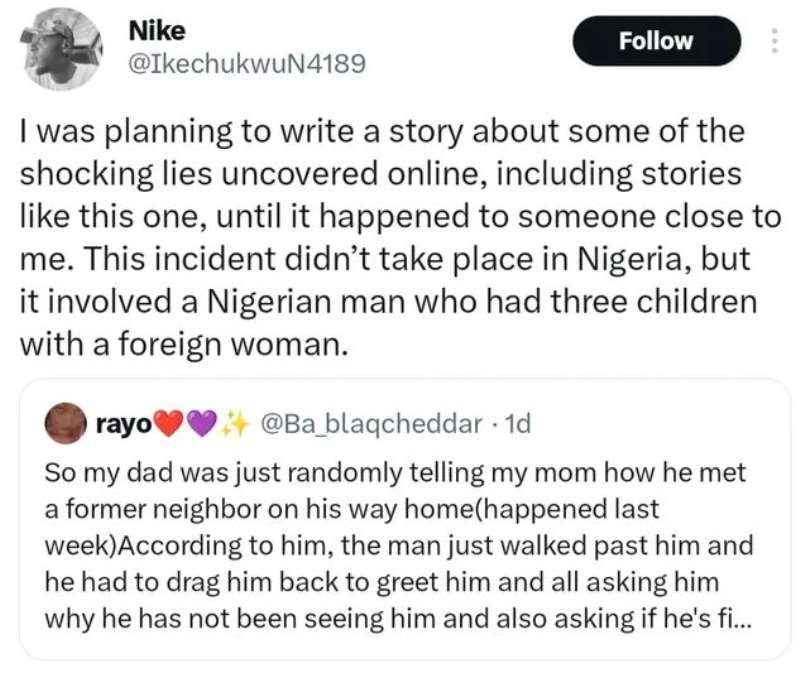800x682 pixels.
Task: Click the display name Nike
Action: click(157, 31)
